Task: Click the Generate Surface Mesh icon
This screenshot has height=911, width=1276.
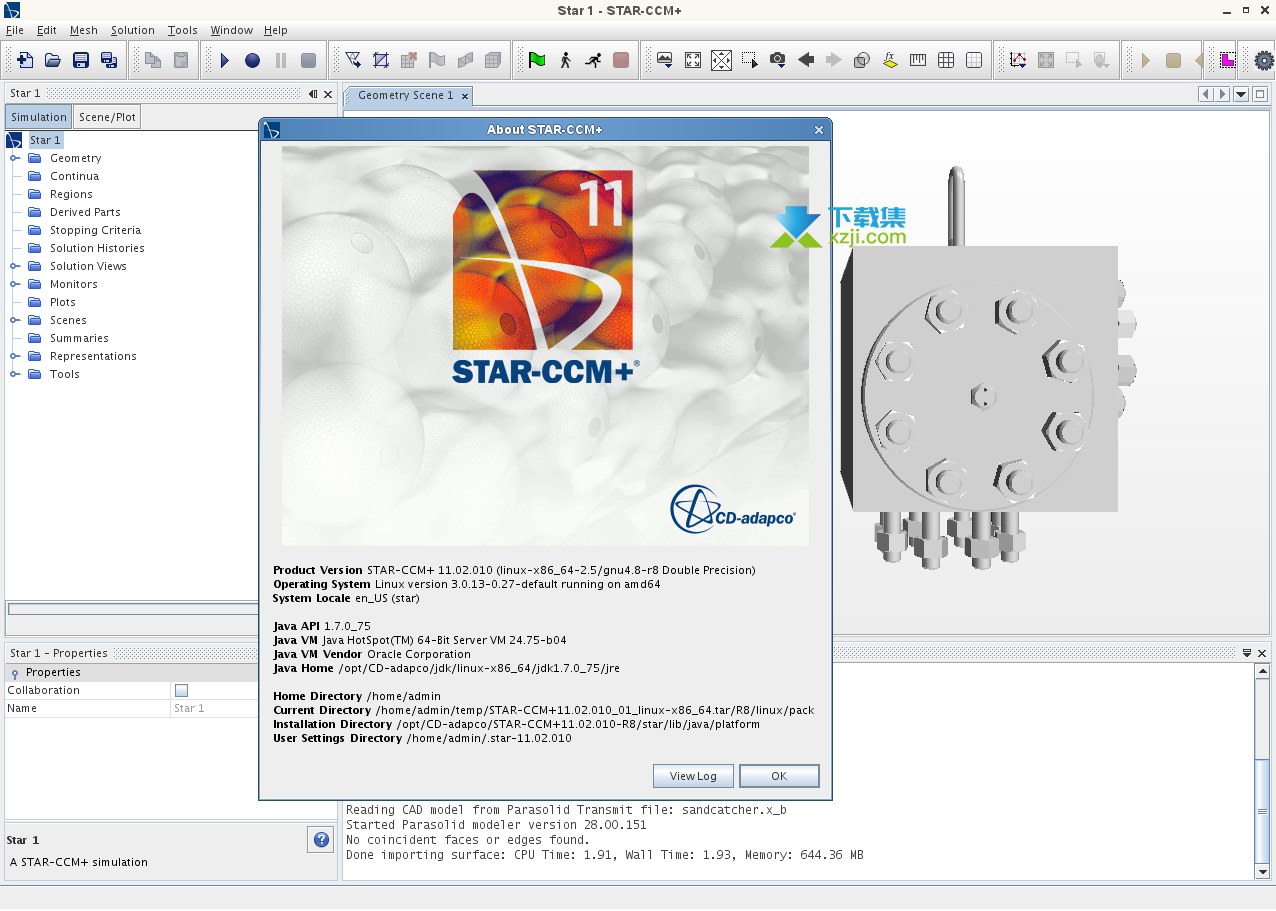Action: 381,60
